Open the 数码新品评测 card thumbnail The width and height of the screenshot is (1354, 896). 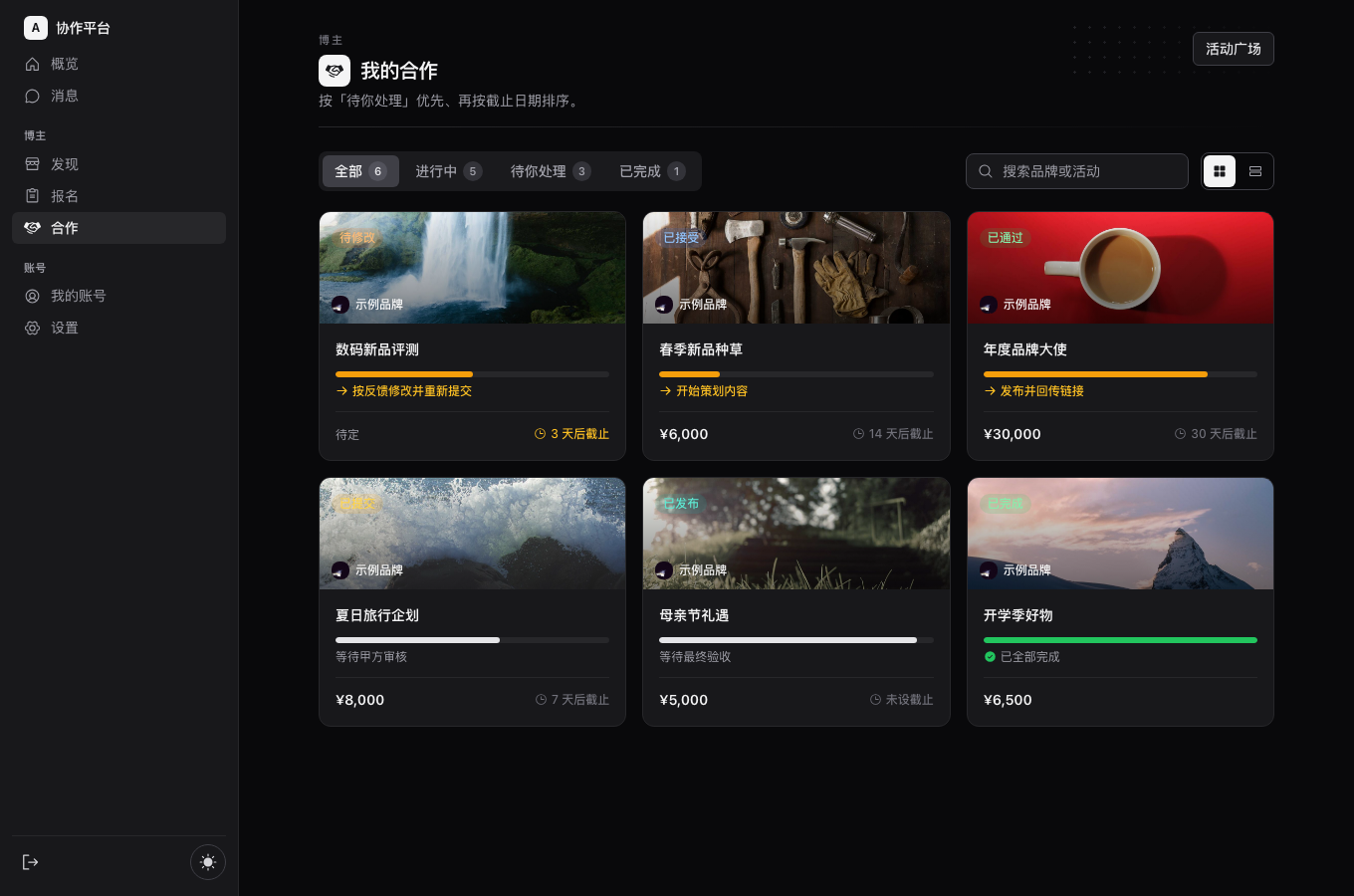click(473, 268)
